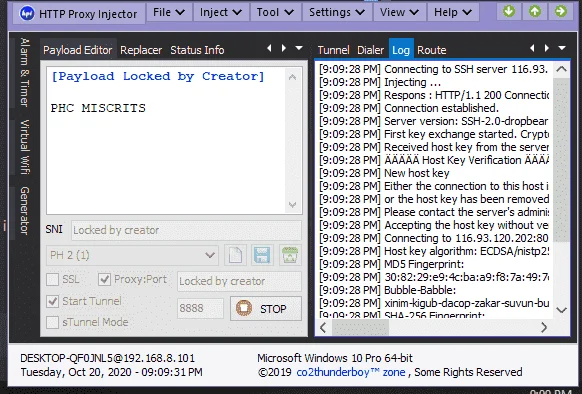
Task: Click DESKTOP-QF0JNL5@192.168.8.101 status text
Action: pos(108,358)
